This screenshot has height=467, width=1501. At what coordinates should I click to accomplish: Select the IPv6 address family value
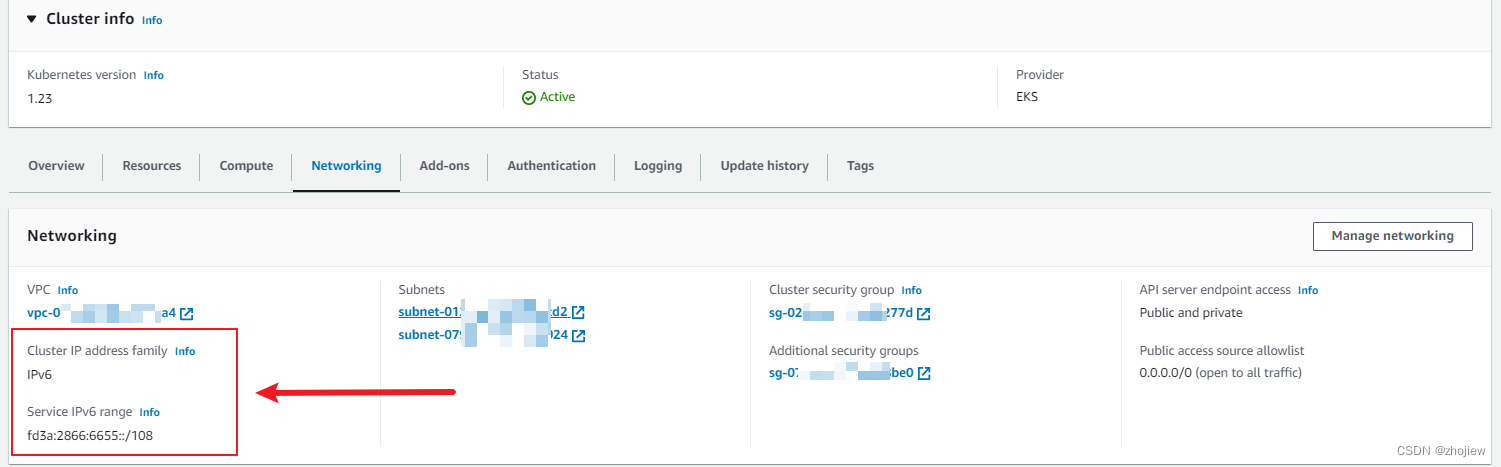(x=40, y=374)
